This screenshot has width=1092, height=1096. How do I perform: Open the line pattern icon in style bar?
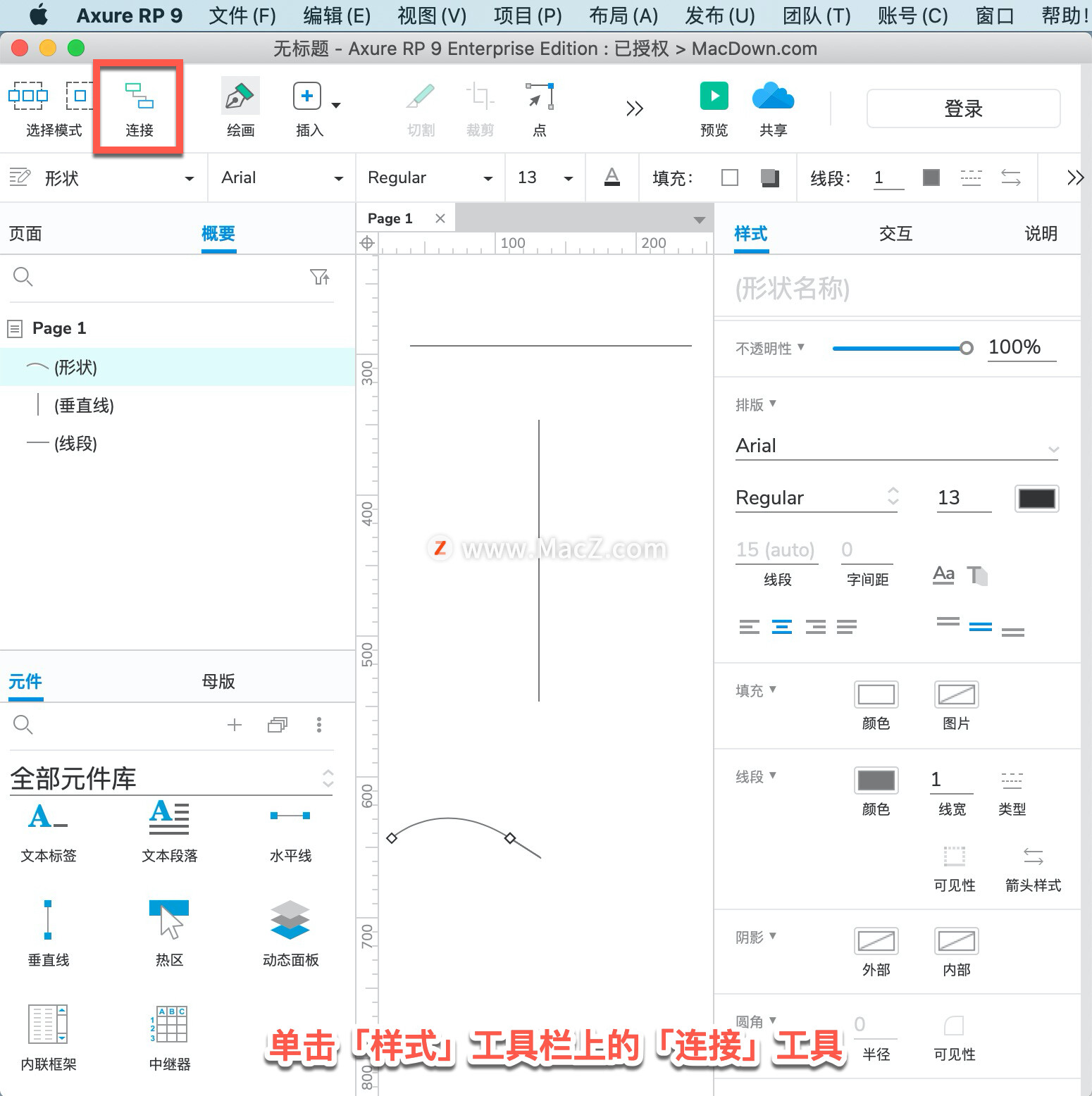click(971, 178)
